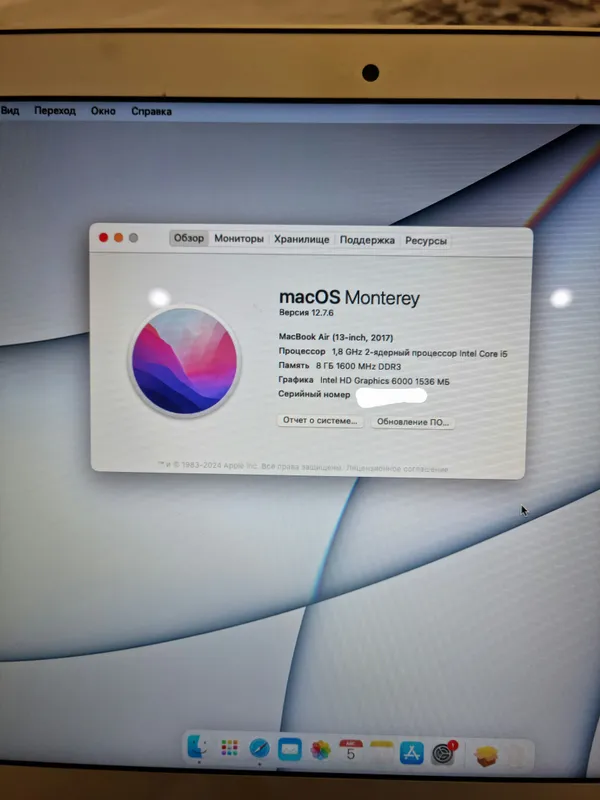Click the 1,8 GHz Intel Core i5 processor text
The width and height of the screenshot is (600, 800).
point(419,353)
